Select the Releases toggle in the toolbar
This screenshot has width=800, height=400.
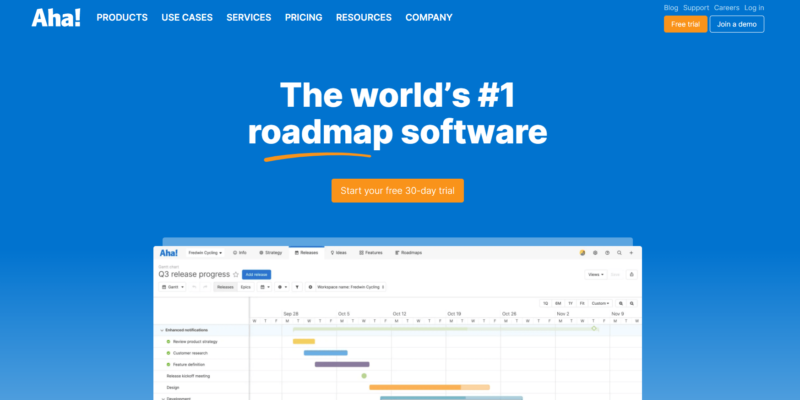point(226,287)
